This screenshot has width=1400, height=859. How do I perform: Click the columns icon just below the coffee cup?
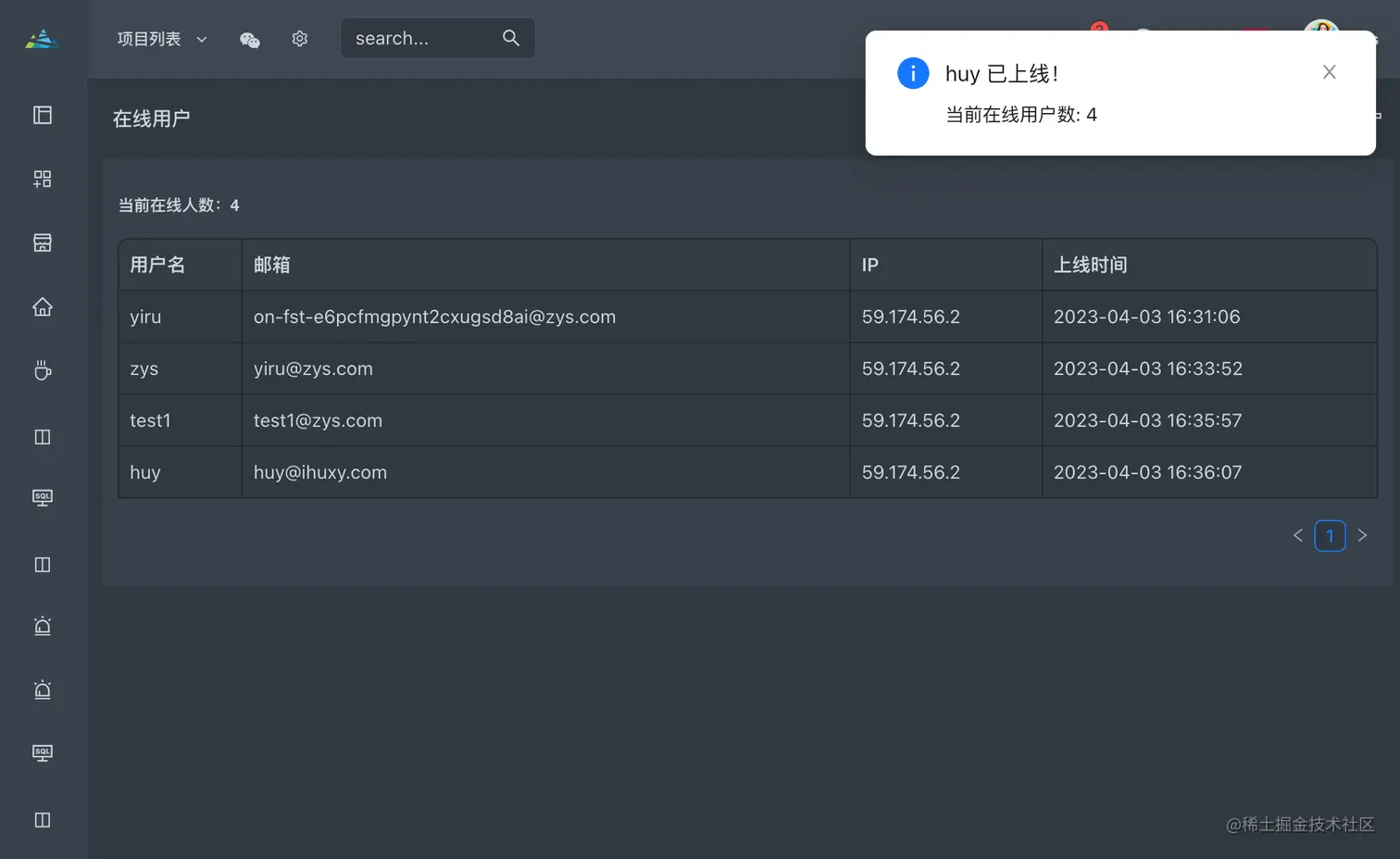(x=43, y=437)
